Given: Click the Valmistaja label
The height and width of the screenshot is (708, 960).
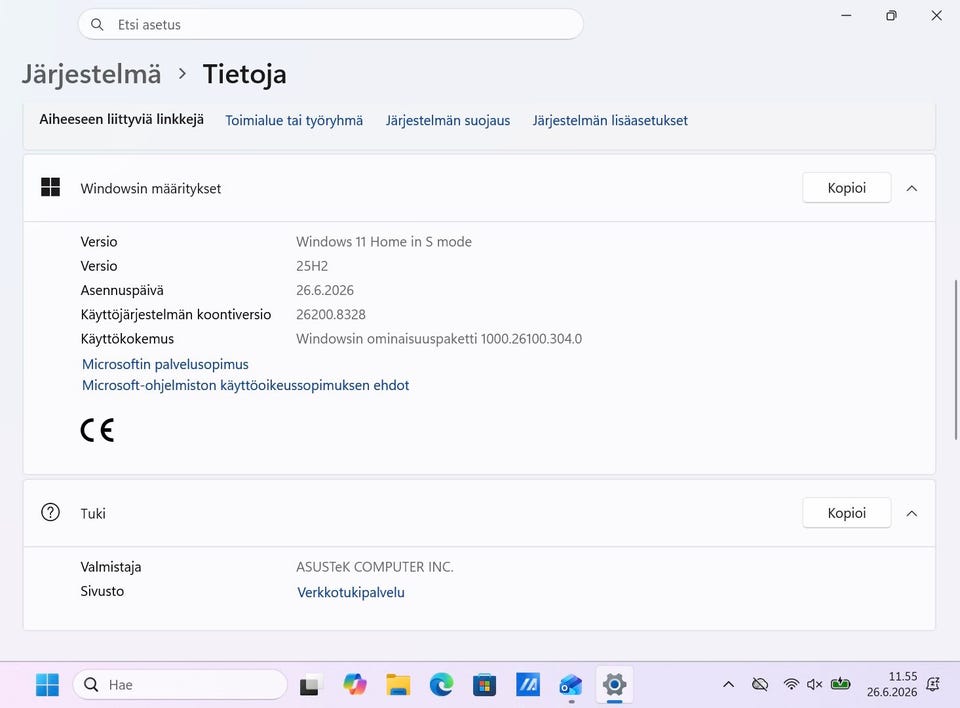Looking at the screenshot, I should [x=111, y=567].
